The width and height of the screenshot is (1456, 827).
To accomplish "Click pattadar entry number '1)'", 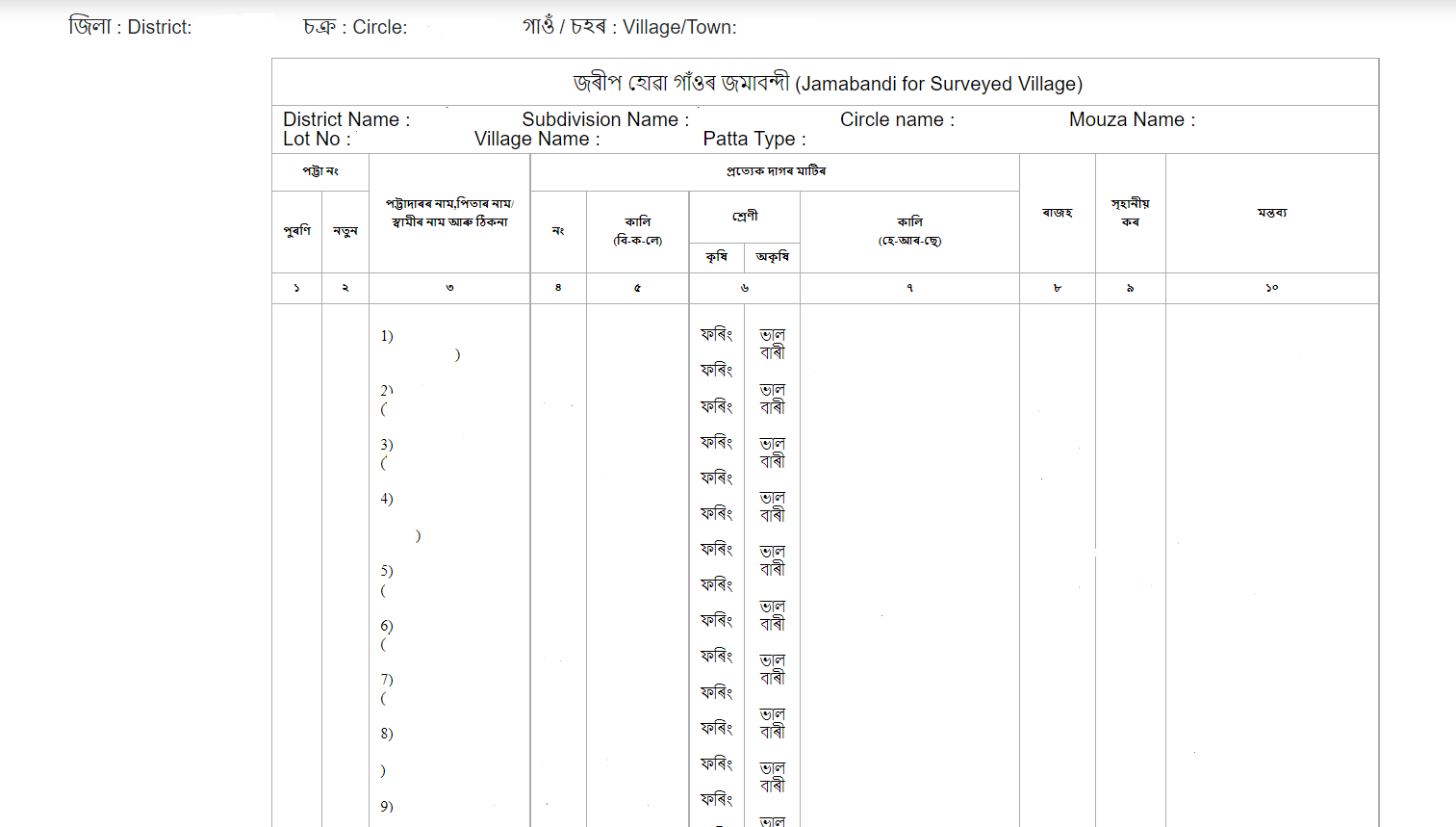I will click(387, 336).
